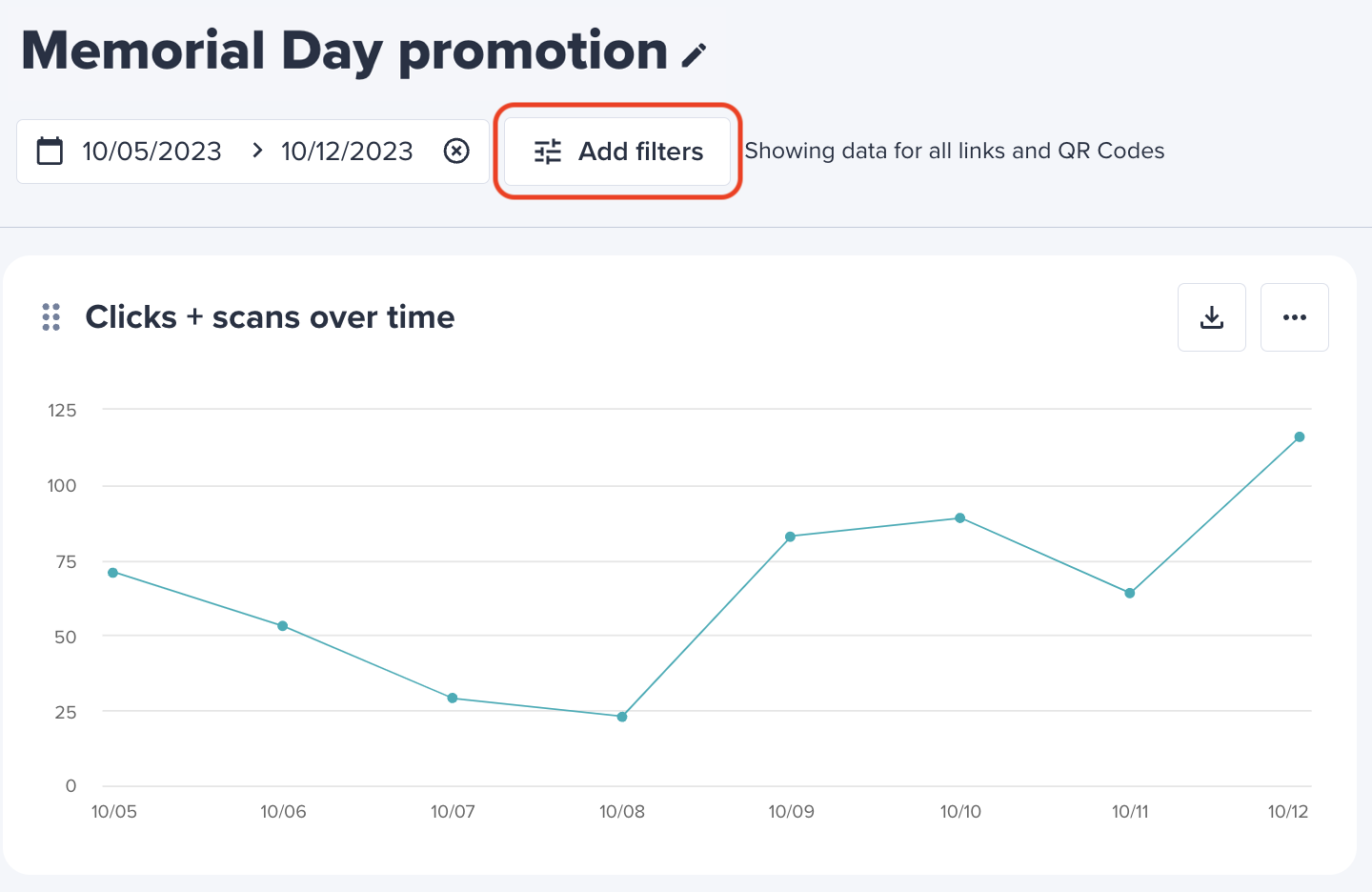Click the 10/07 data point
Screen dimensions: 1372x892
(453, 699)
